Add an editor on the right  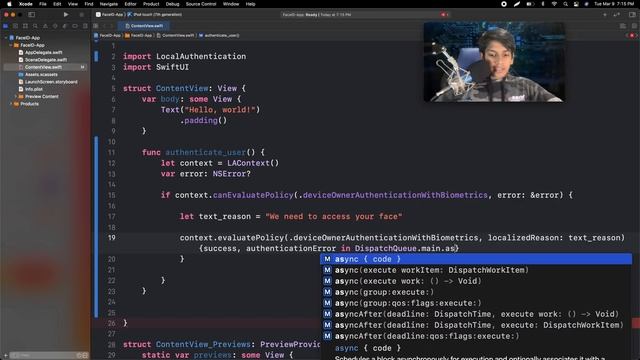634,26
